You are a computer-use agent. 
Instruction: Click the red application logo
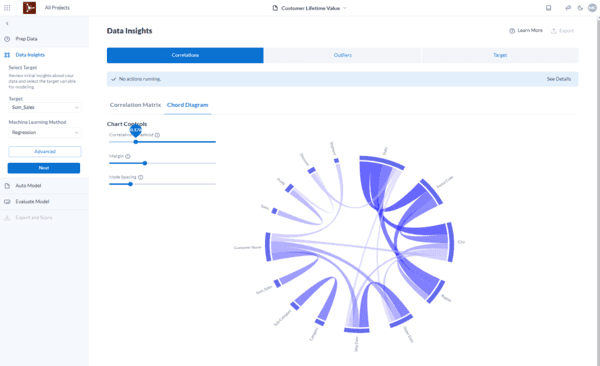coord(29,8)
